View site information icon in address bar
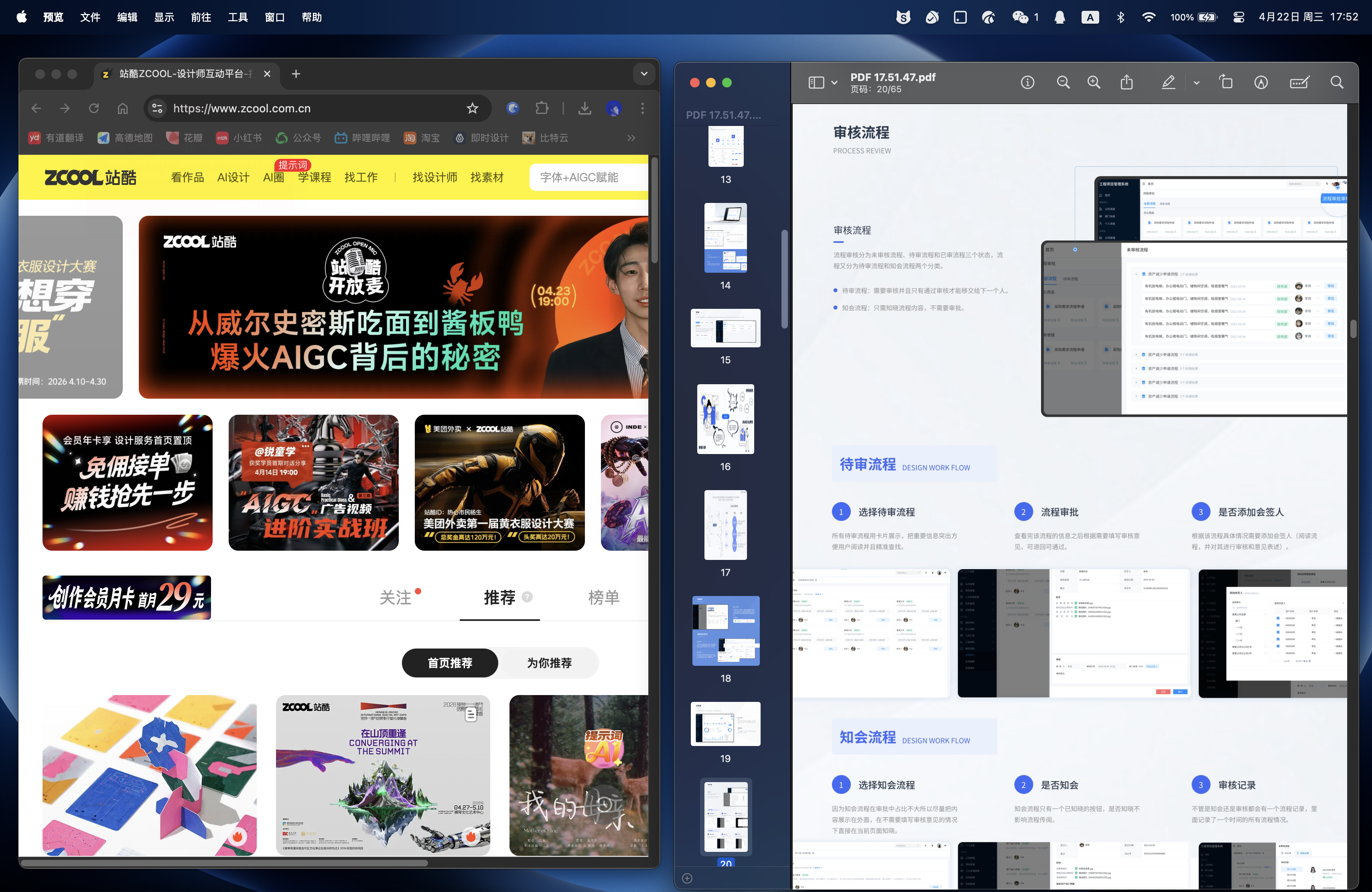 (x=157, y=108)
